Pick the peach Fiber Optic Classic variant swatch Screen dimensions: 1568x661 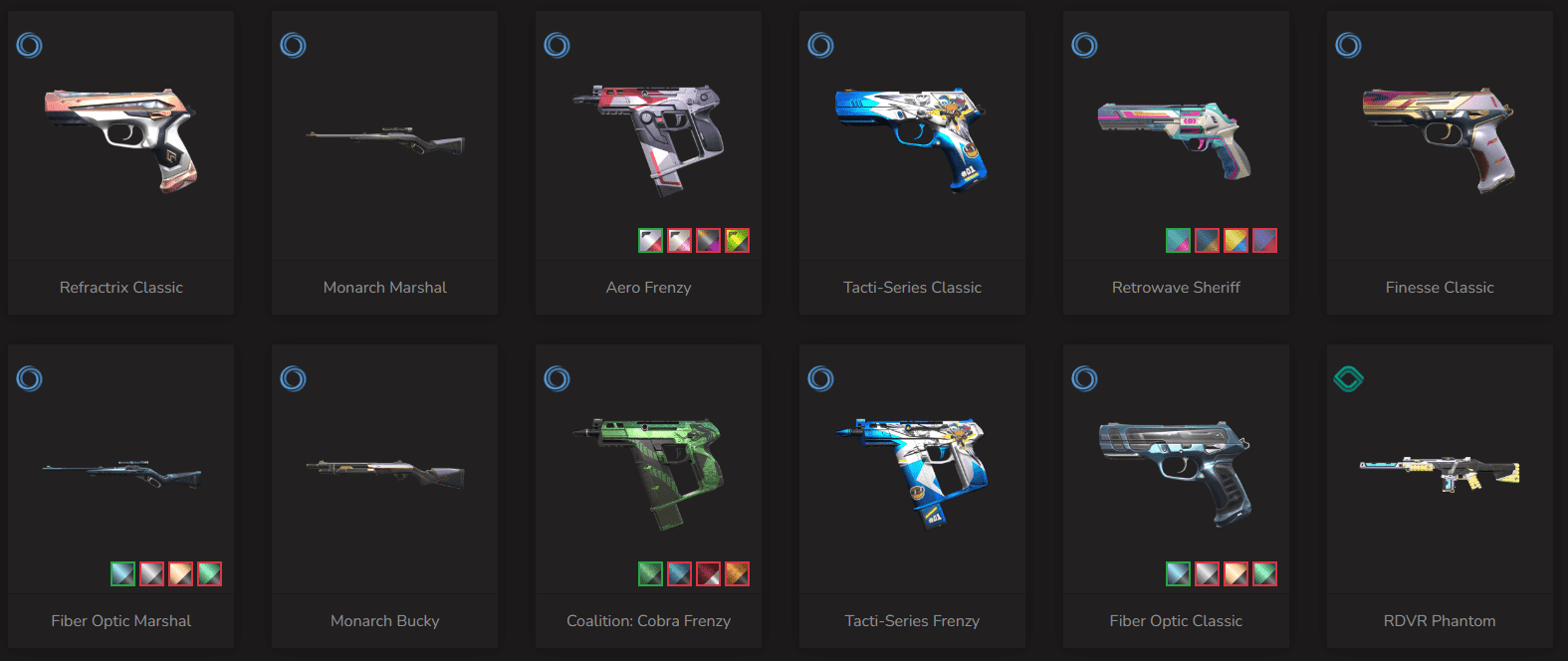coord(1235,573)
